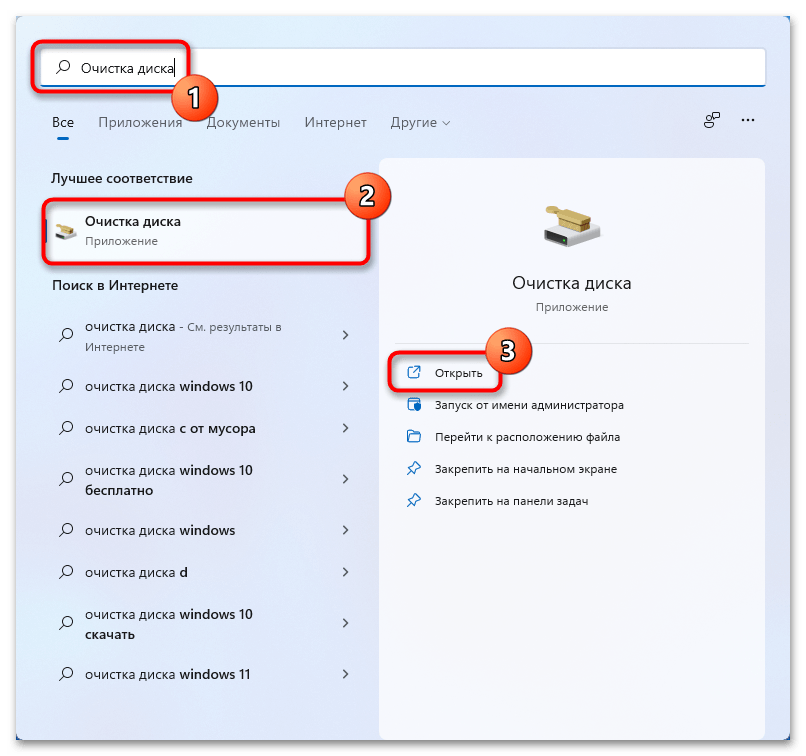Click the search icon beside очистка диска windows
Image resolution: width=806 pixels, height=756 pixels.
[x=66, y=530]
